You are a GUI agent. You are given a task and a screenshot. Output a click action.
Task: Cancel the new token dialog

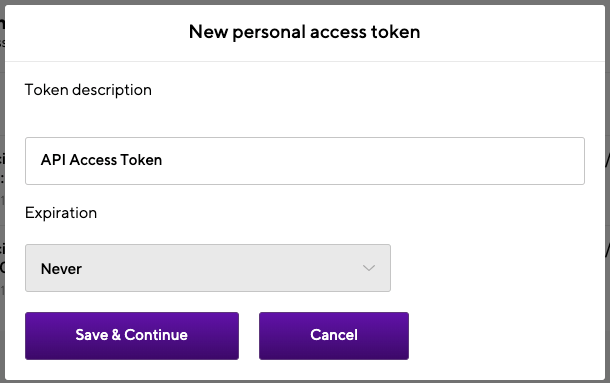(334, 336)
